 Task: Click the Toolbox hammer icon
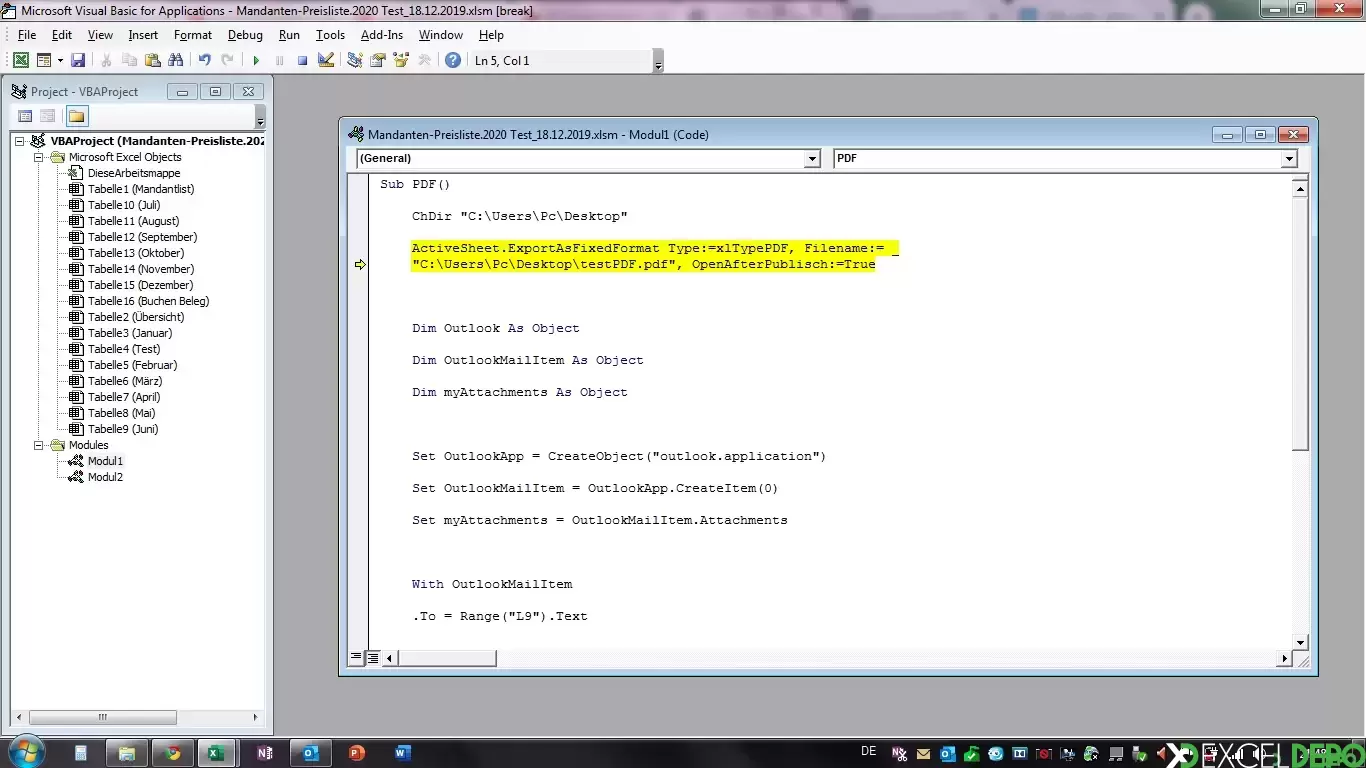(424, 60)
